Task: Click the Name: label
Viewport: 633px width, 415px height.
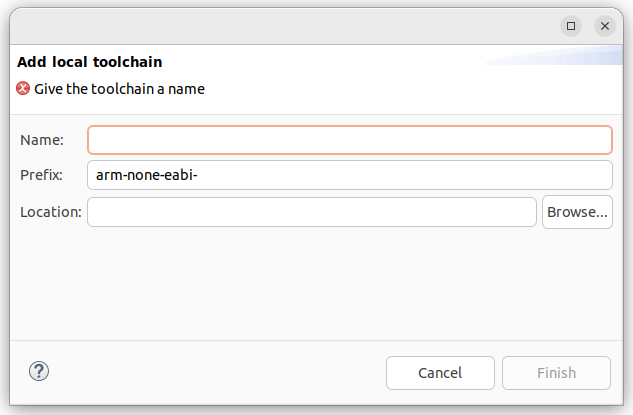Action: pyautogui.click(x=42, y=140)
